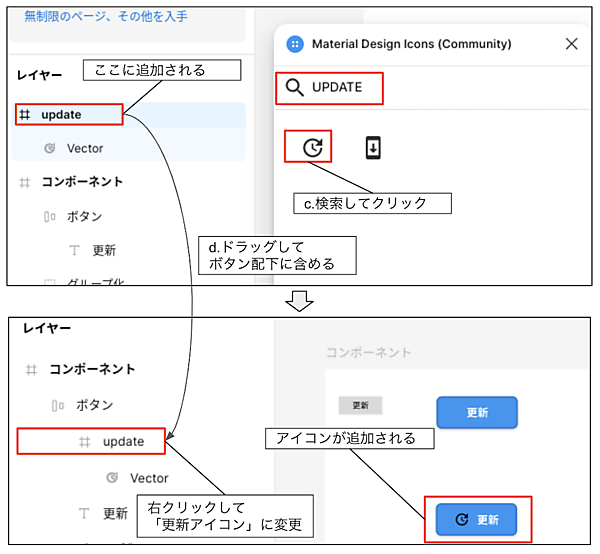Click the frame icon beside highlighted top update layer
Image resolution: width=600 pixels, height=554 pixels.
coord(26,115)
